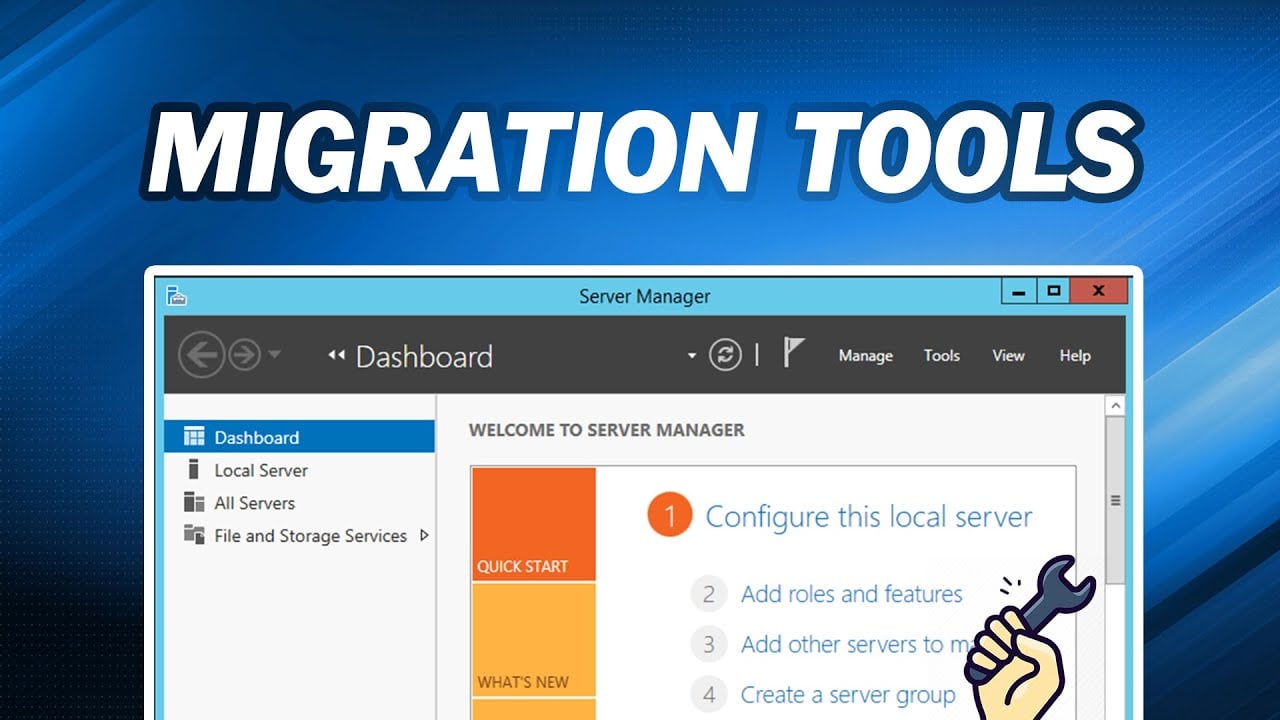Select the All Servers sidebar icon
This screenshot has height=720, width=1280.
pyautogui.click(x=194, y=503)
